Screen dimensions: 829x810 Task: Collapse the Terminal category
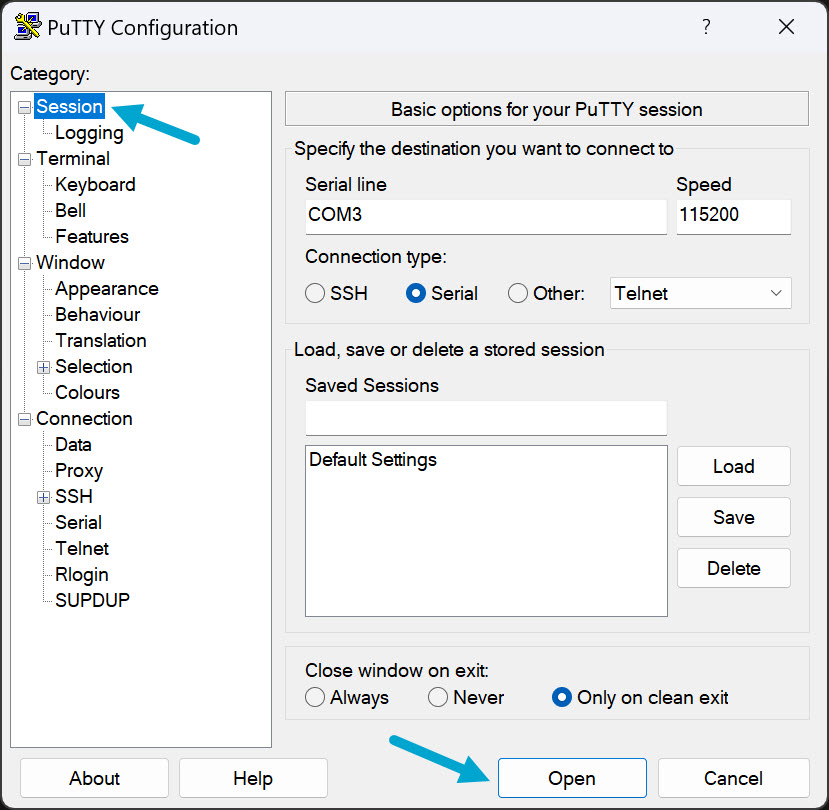click(23, 158)
